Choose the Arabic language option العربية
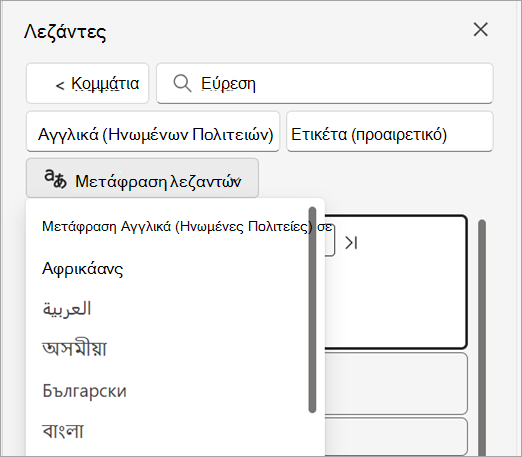This screenshot has width=522, height=457. [67, 309]
